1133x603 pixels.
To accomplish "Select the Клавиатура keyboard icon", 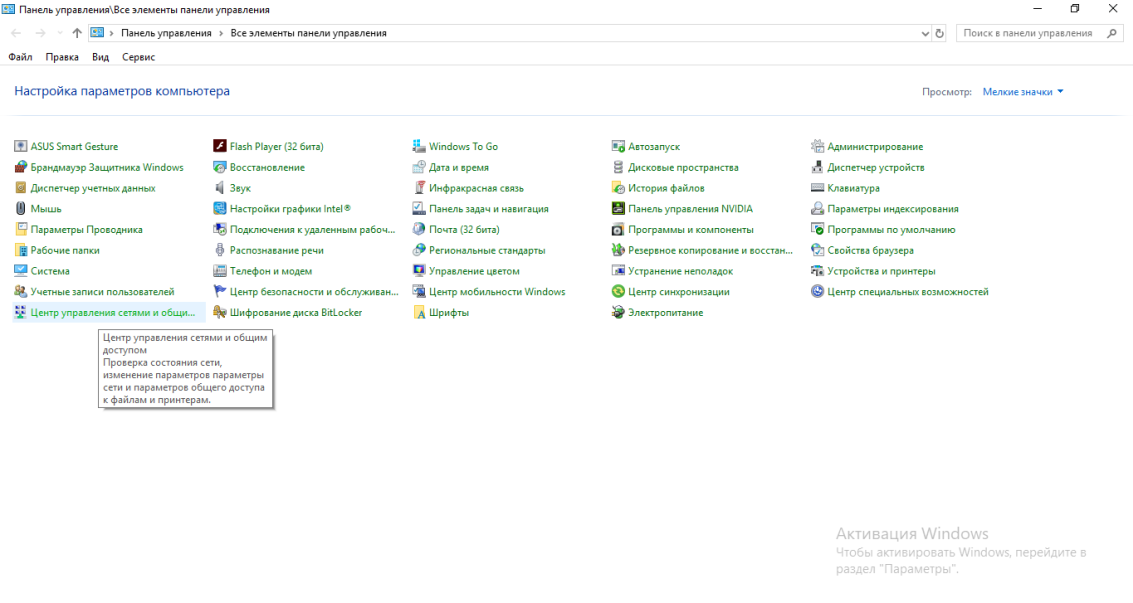I will (818, 188).
